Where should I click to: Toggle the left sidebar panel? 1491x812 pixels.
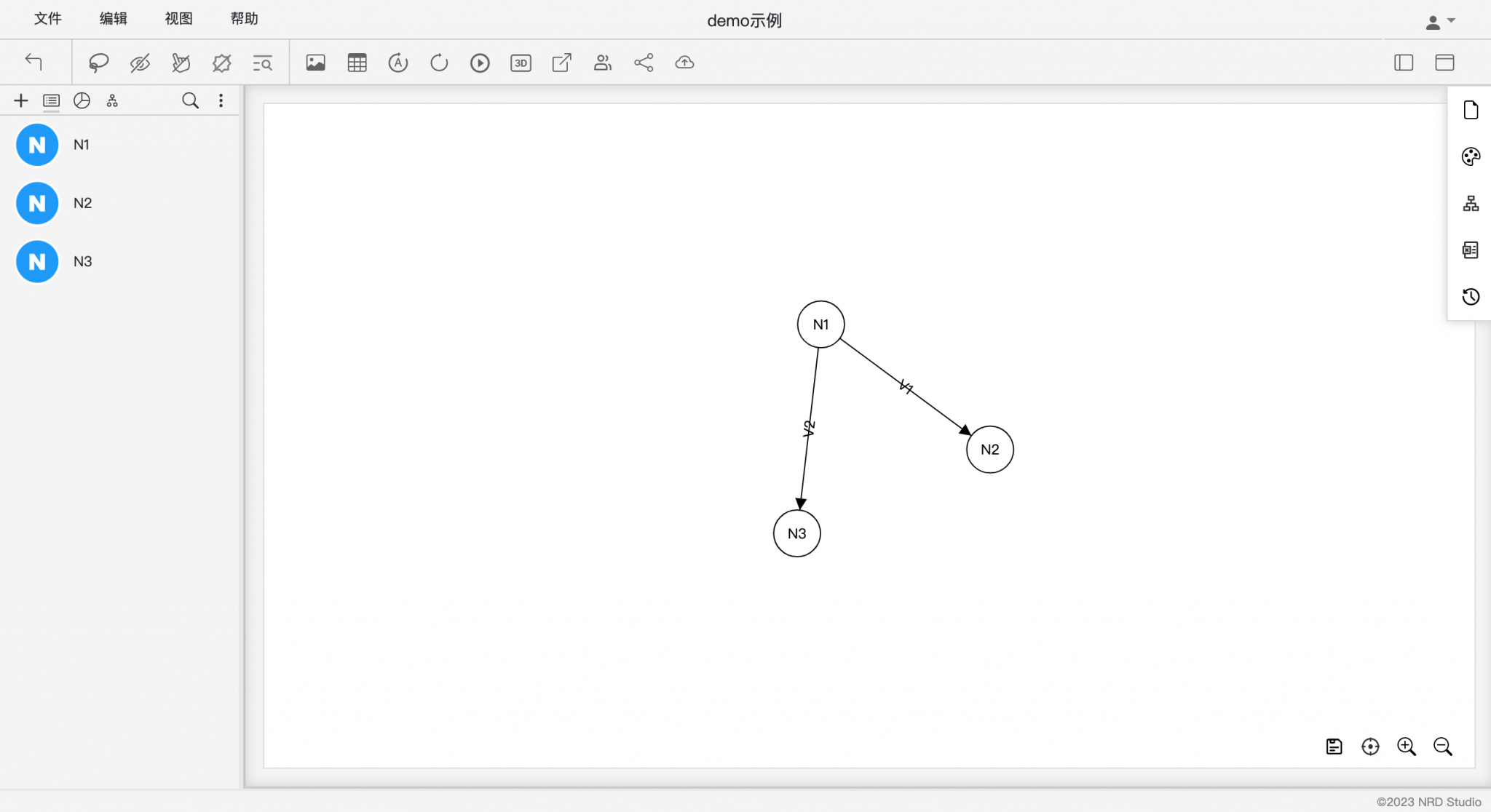(1404, 63)
